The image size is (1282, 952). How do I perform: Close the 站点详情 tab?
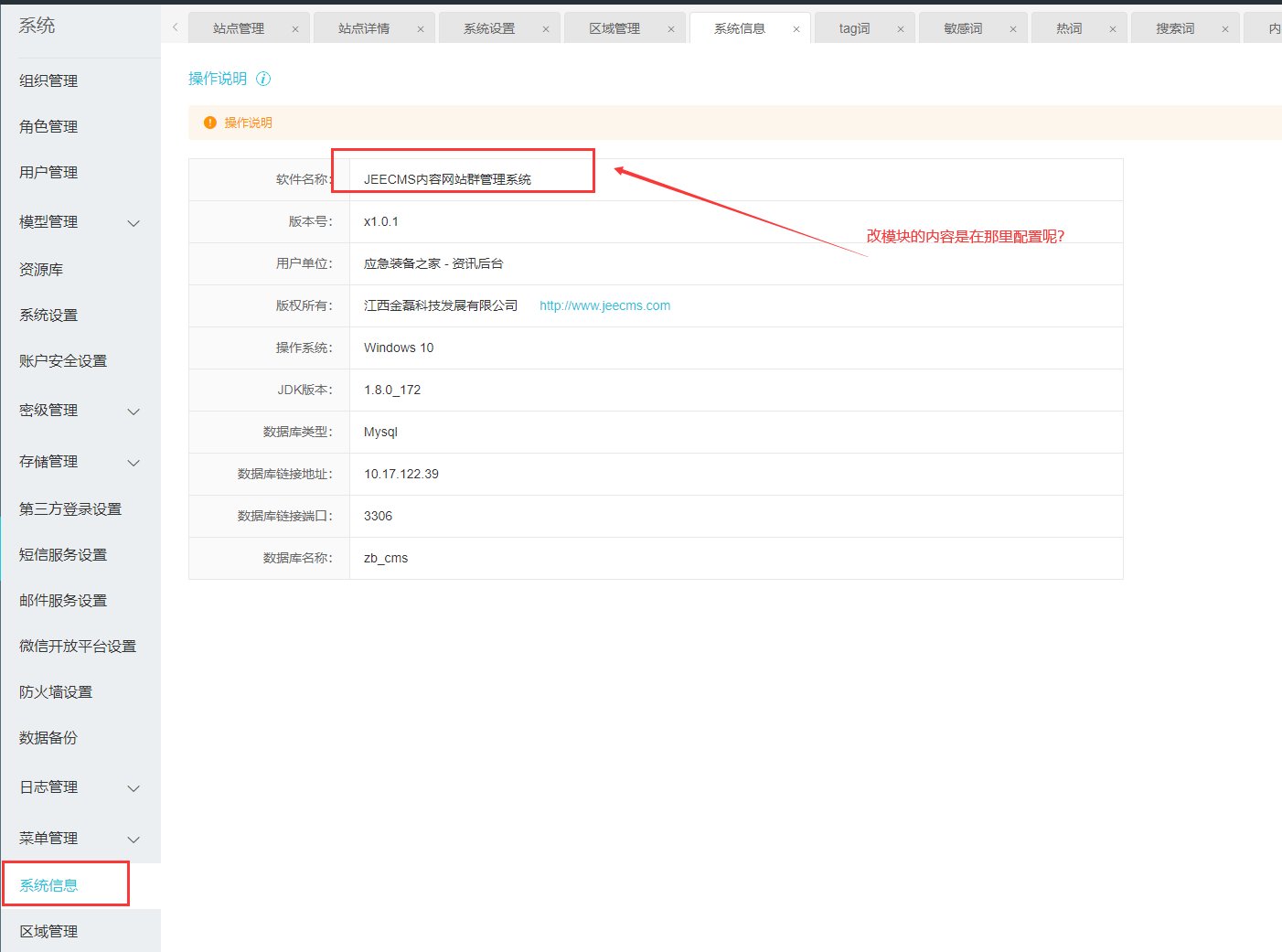421,29
